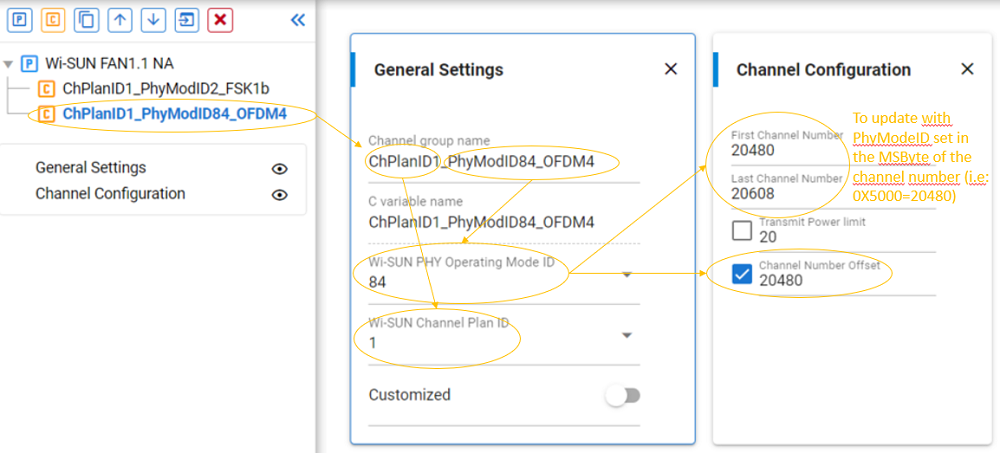This screenshot has height=453, width=1000.
Task: Edit the Transmit Power limit value 20
Action: point(847,237)
